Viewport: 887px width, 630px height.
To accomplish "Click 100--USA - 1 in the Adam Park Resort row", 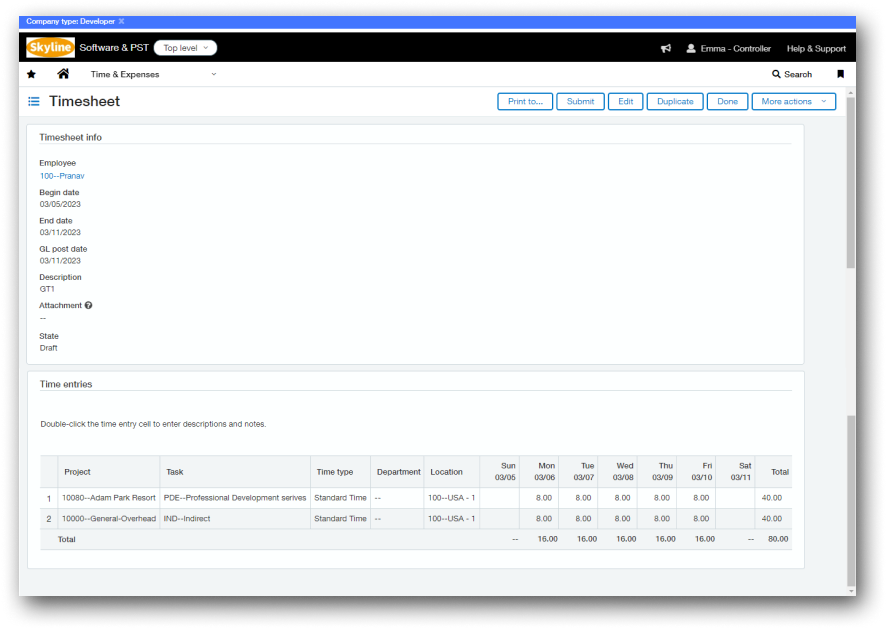I will click(x=451, y=498).
